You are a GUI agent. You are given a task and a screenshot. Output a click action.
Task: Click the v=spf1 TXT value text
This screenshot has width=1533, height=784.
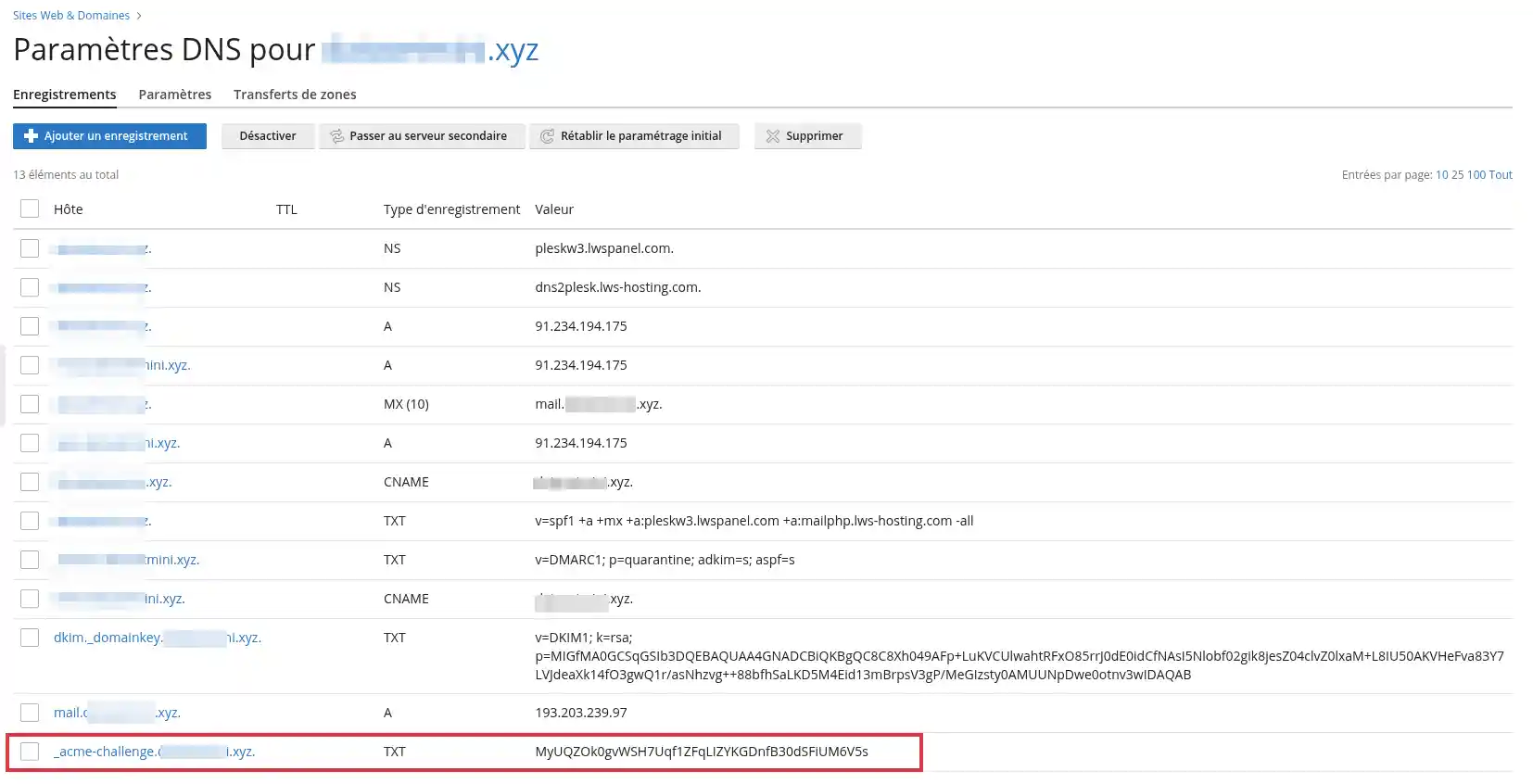tap(754, 521)
